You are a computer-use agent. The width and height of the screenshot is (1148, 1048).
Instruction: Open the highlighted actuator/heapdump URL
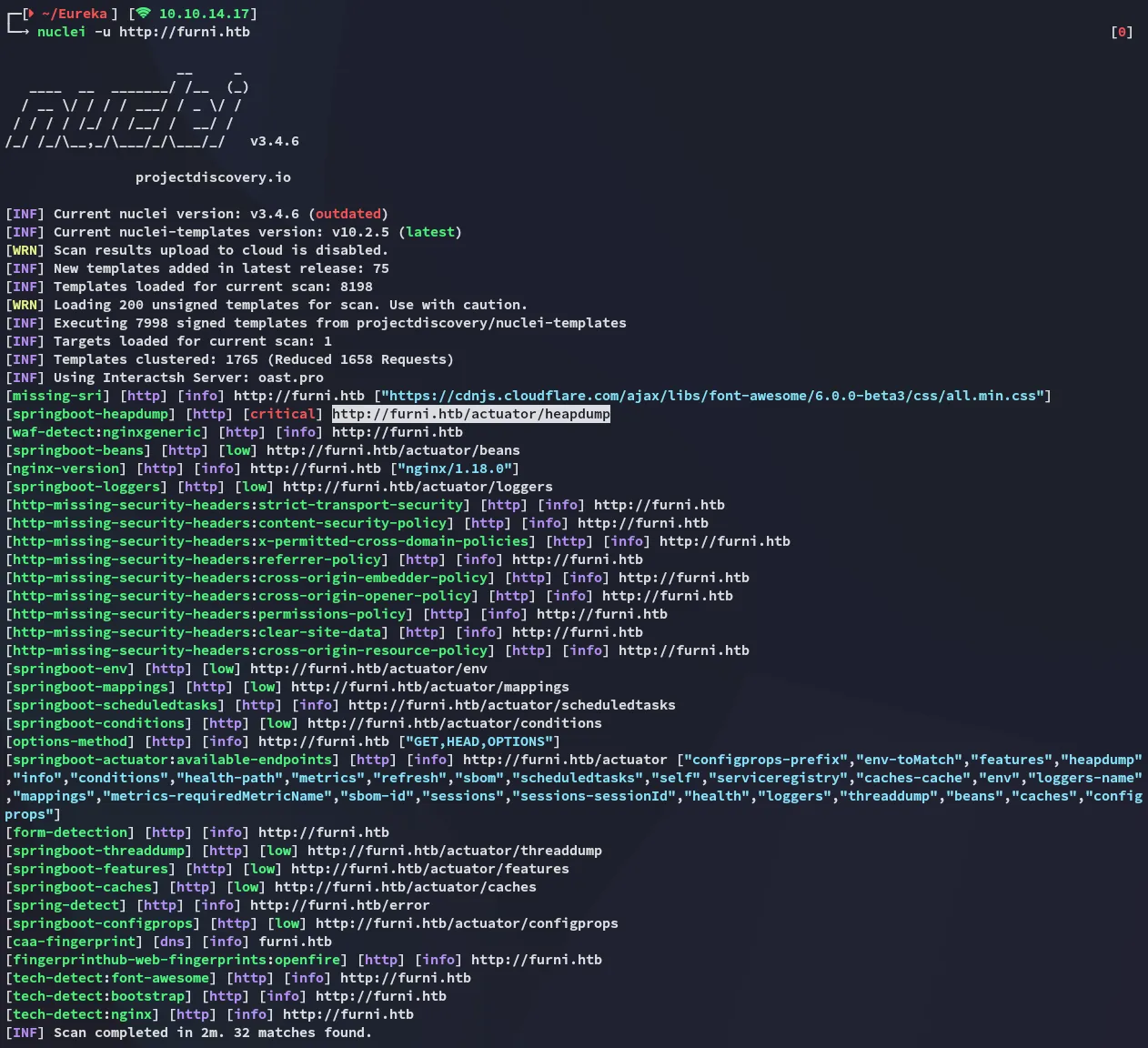tap(470, 414)
